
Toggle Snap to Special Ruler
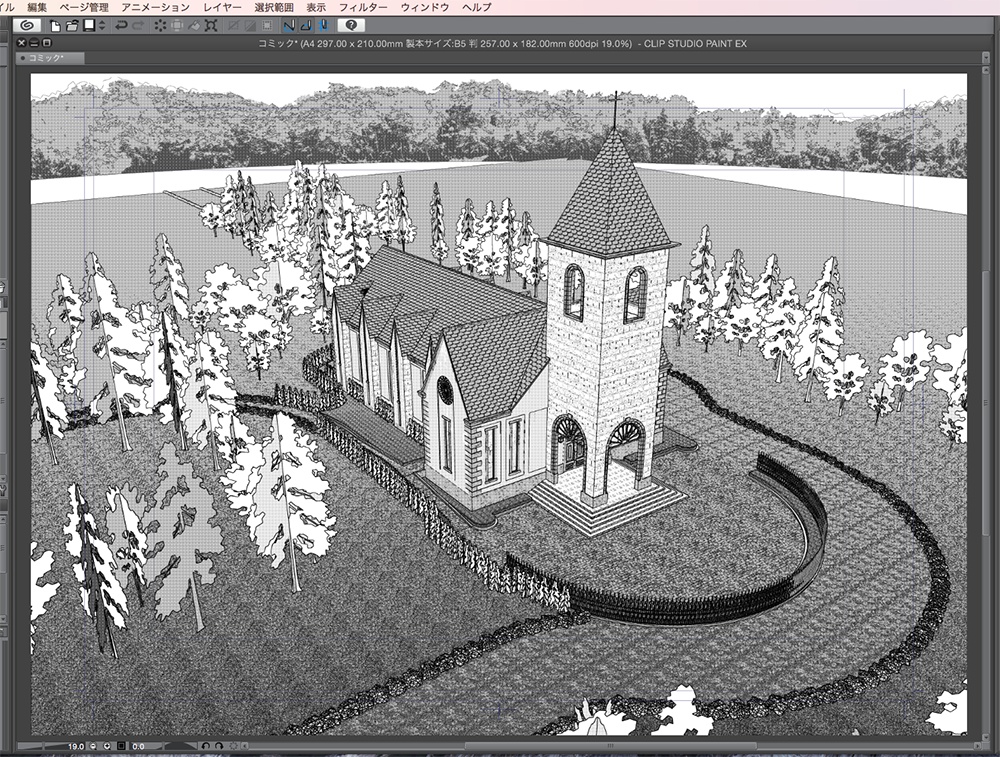pyautogui.click(x=306, y=26)
